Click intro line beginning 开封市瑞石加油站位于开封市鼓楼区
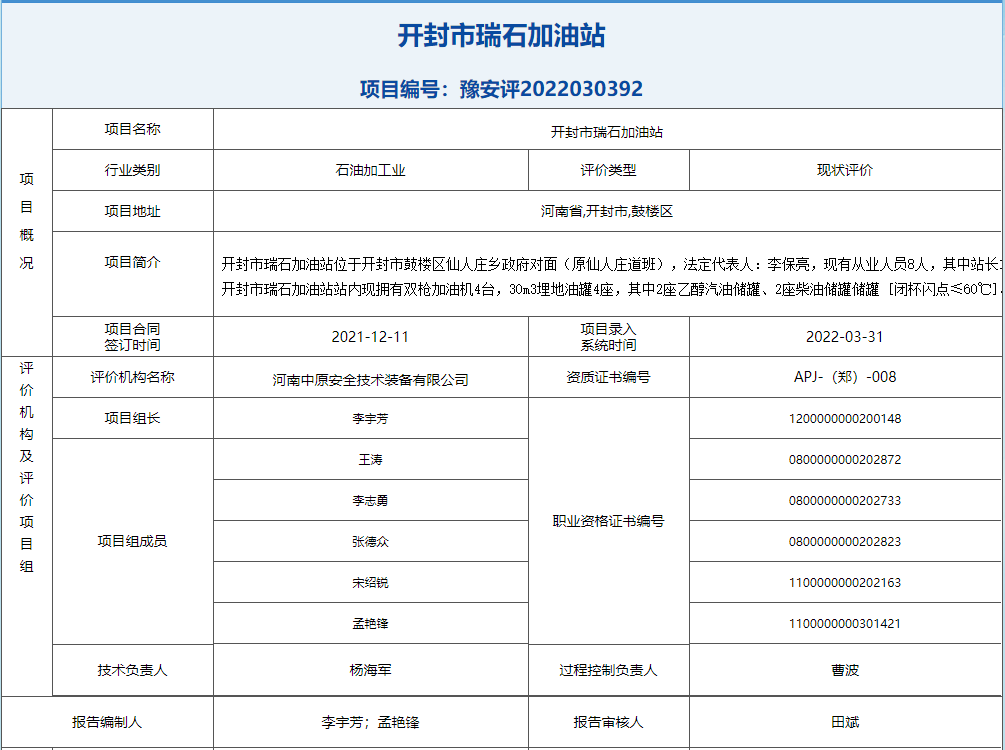 612,264
